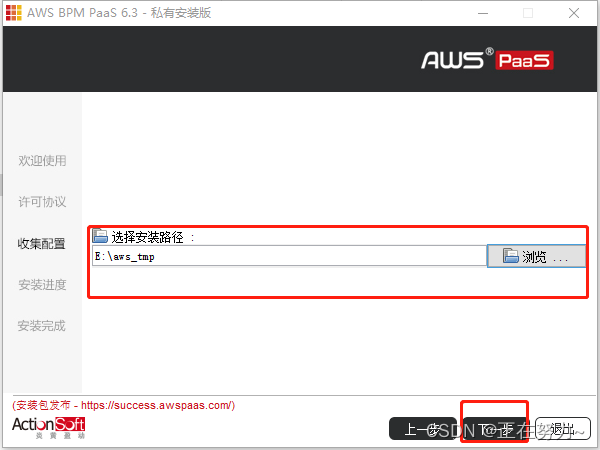Image resolution: width=600 pixels, height=450 pixels.
Task: Click the AWS PaaS logo in header
Action: (x=487, y=60)
